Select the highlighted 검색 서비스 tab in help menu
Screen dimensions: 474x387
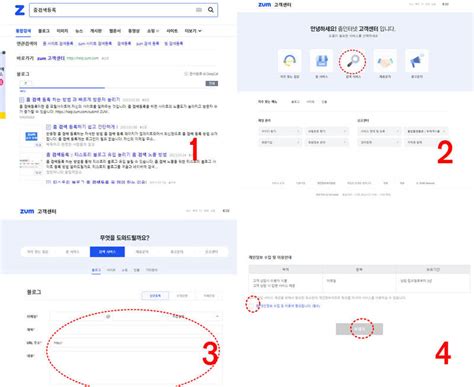tap(107, 252)
